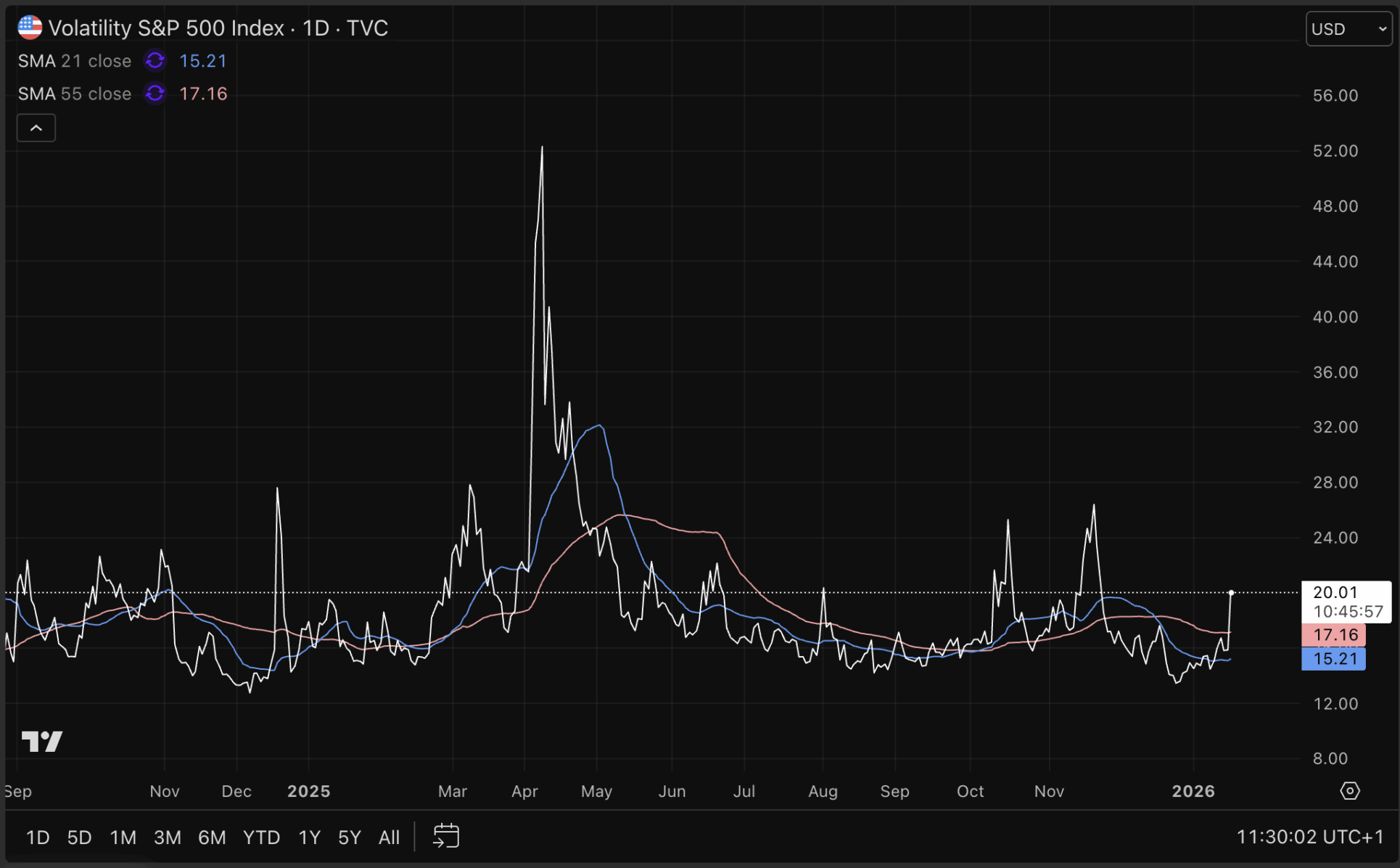This screenshot has width=1400, height=868.
Task: Show All data range
Action: 389,838
